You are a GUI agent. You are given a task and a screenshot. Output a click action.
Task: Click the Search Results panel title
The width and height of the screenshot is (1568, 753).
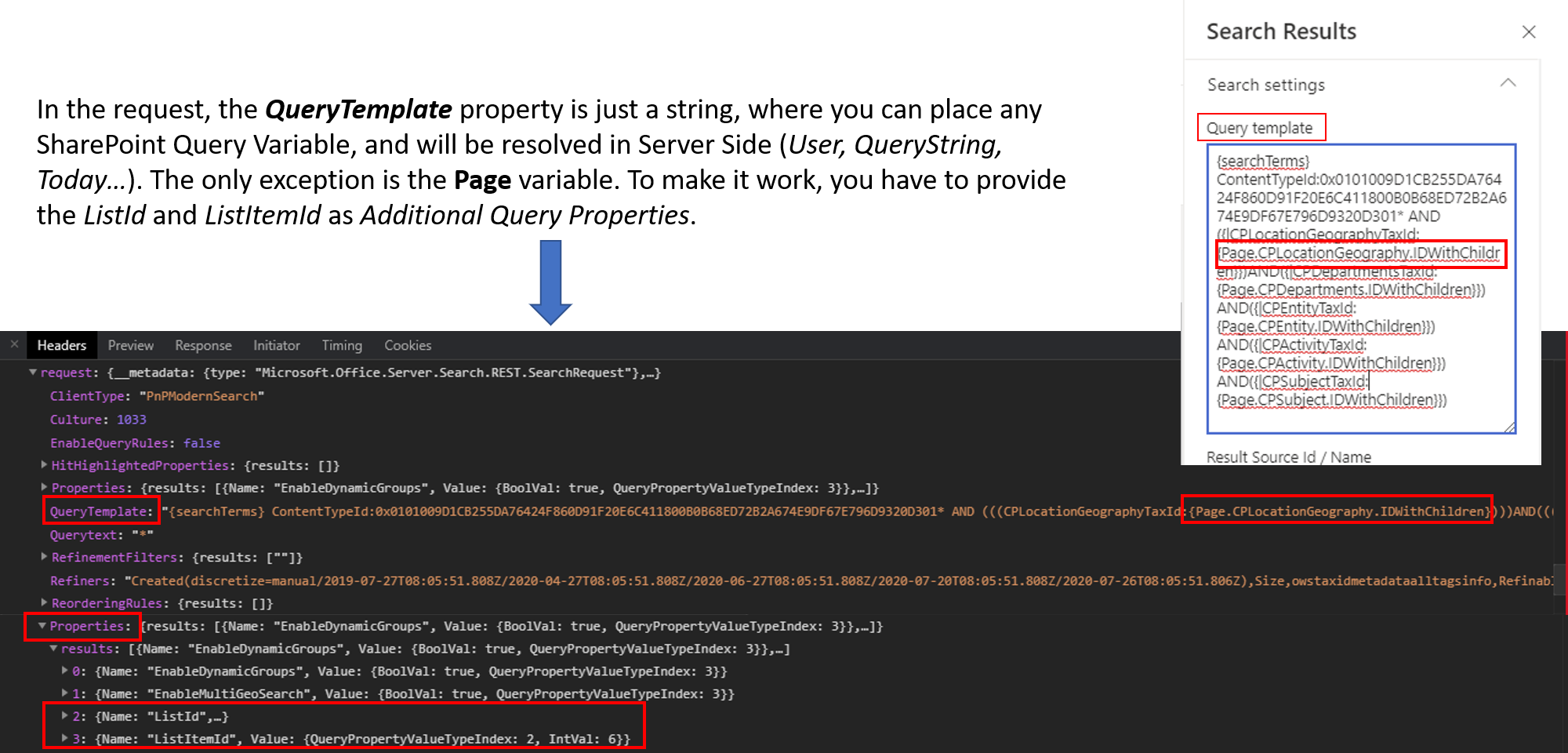coord(1281,31)
